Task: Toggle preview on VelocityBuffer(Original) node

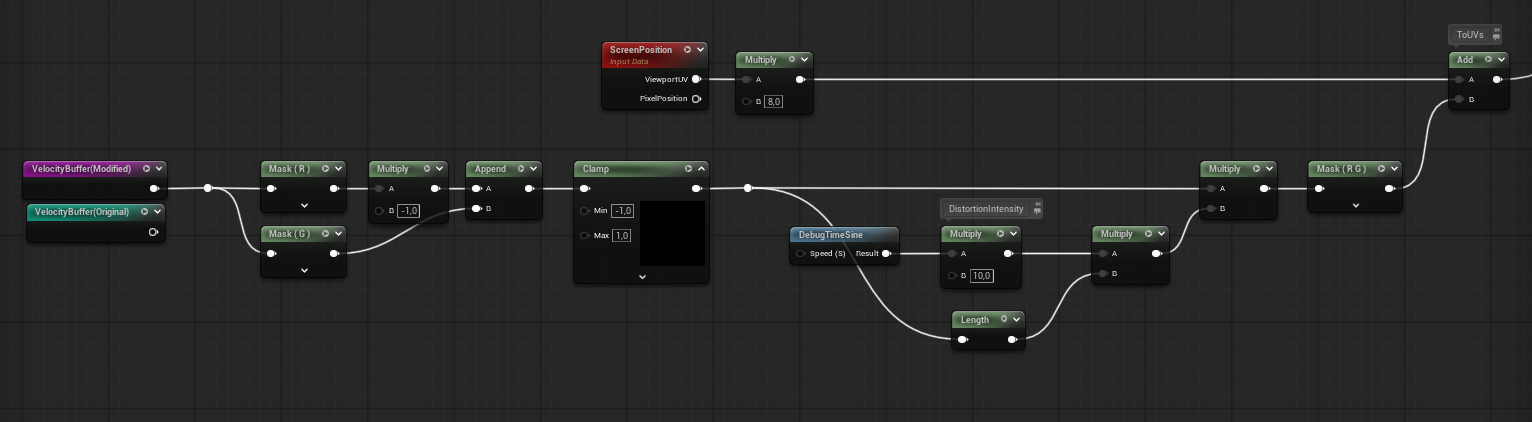Action: [145, 212]
